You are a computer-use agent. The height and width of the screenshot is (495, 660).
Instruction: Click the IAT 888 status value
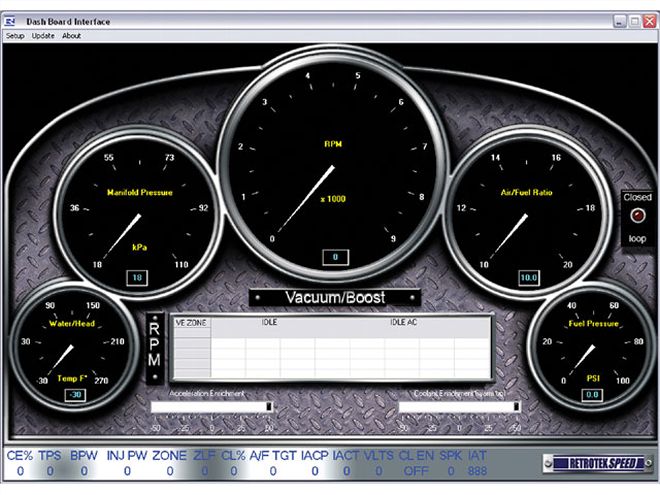(477, 471)
